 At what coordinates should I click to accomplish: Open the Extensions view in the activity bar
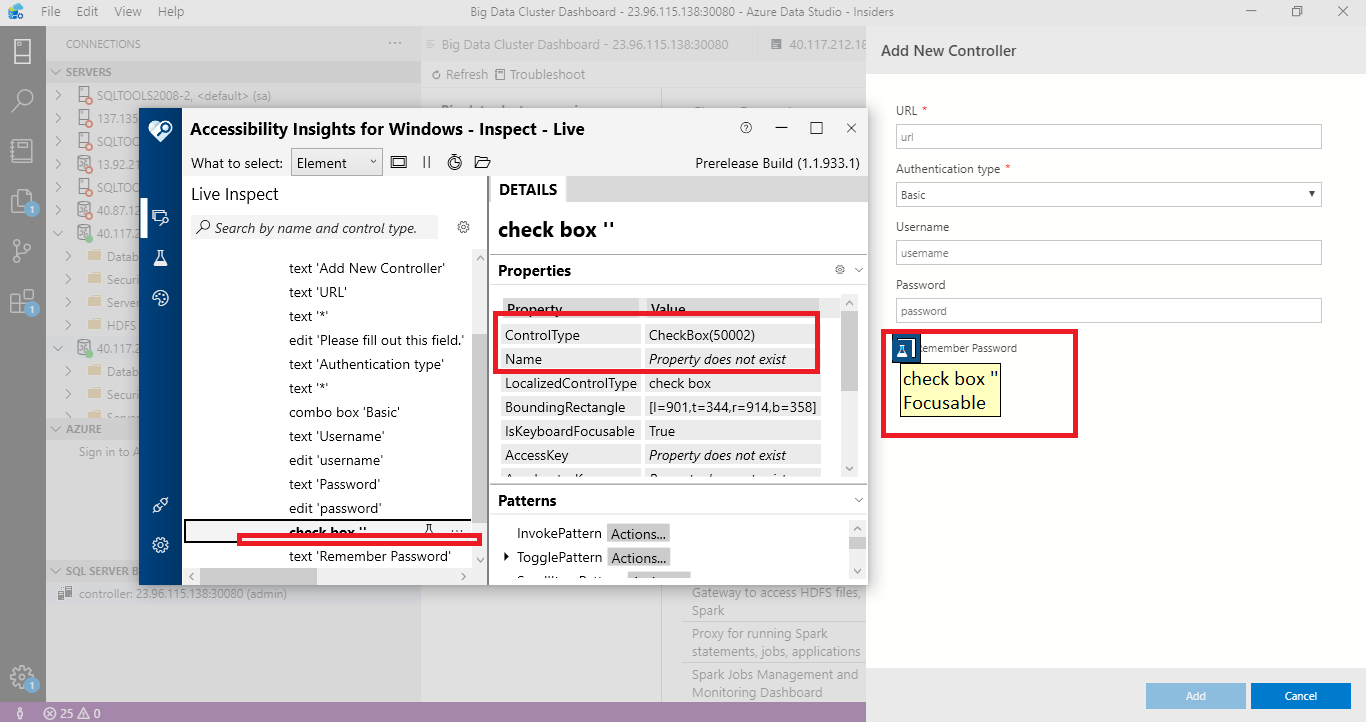(23, 299)
